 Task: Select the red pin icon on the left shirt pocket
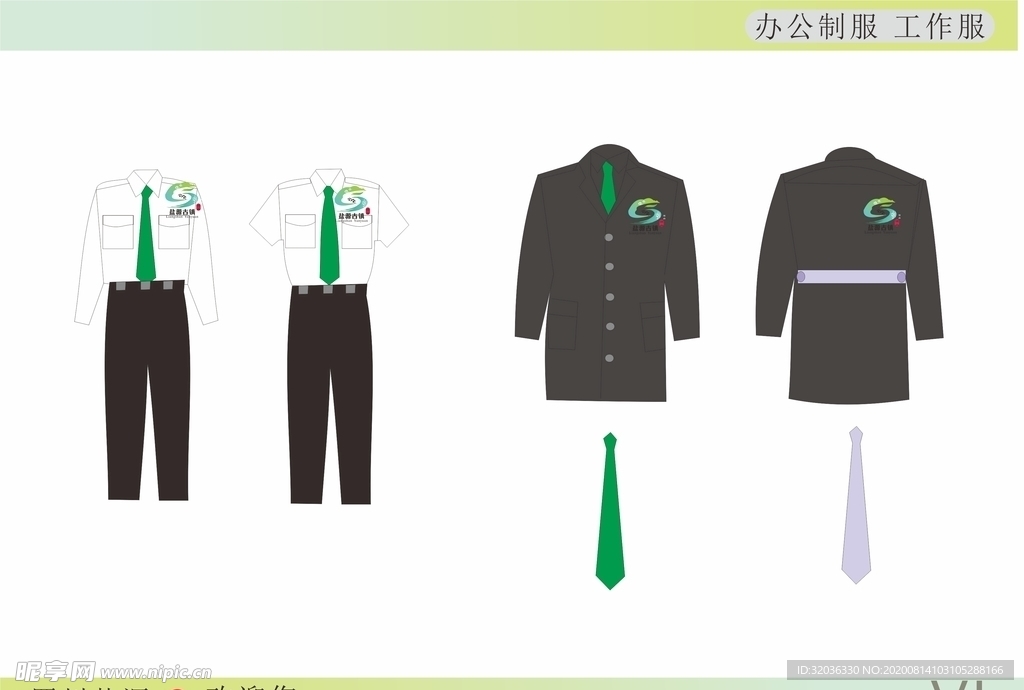[x=198, y=207]
